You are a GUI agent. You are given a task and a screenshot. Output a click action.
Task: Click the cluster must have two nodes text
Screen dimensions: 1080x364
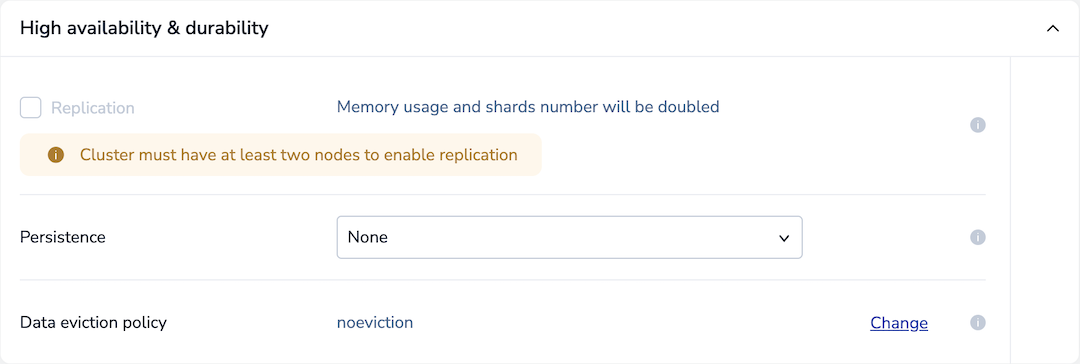coord(299,154)
